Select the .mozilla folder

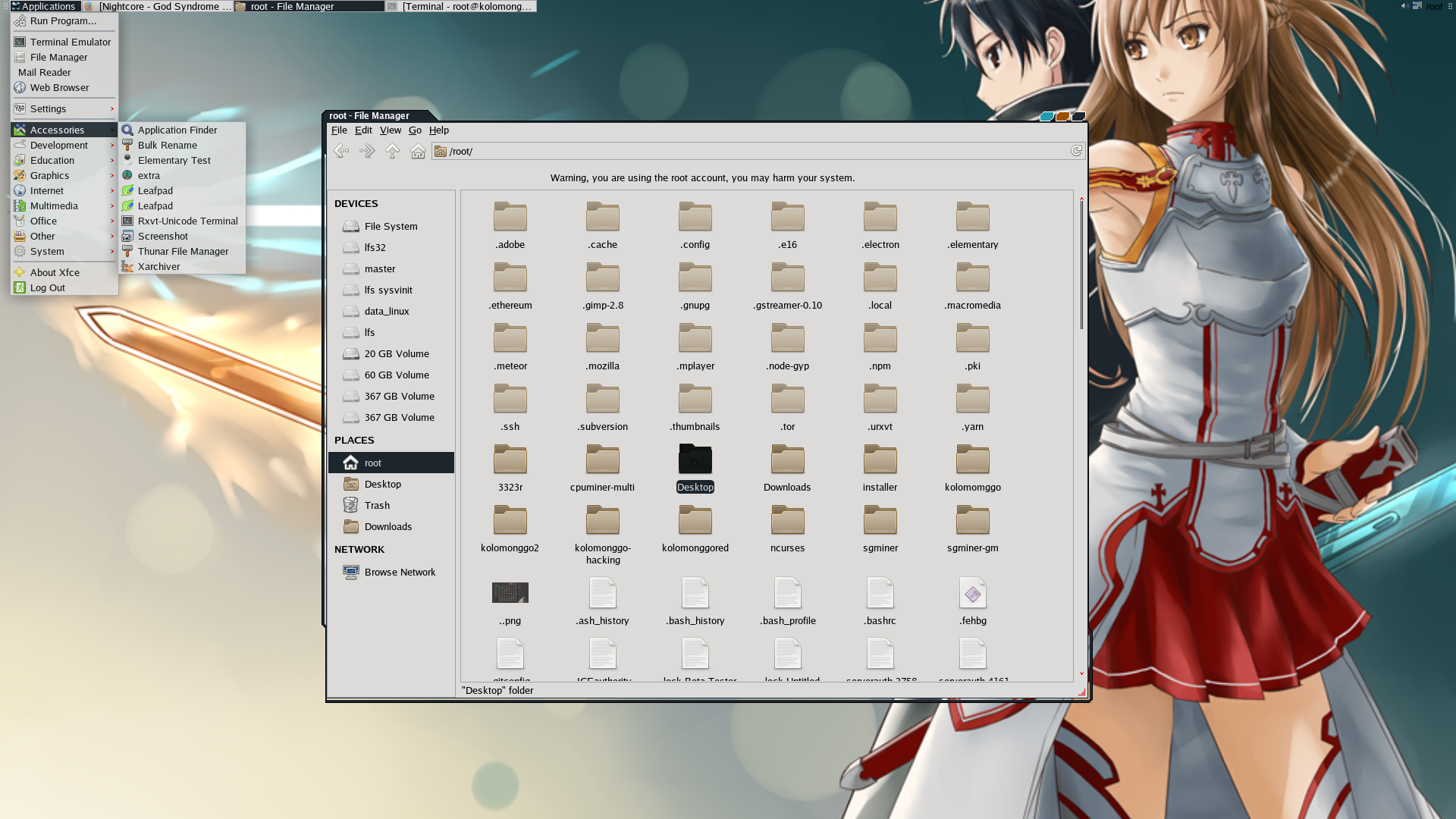click(x=603, y=347)
